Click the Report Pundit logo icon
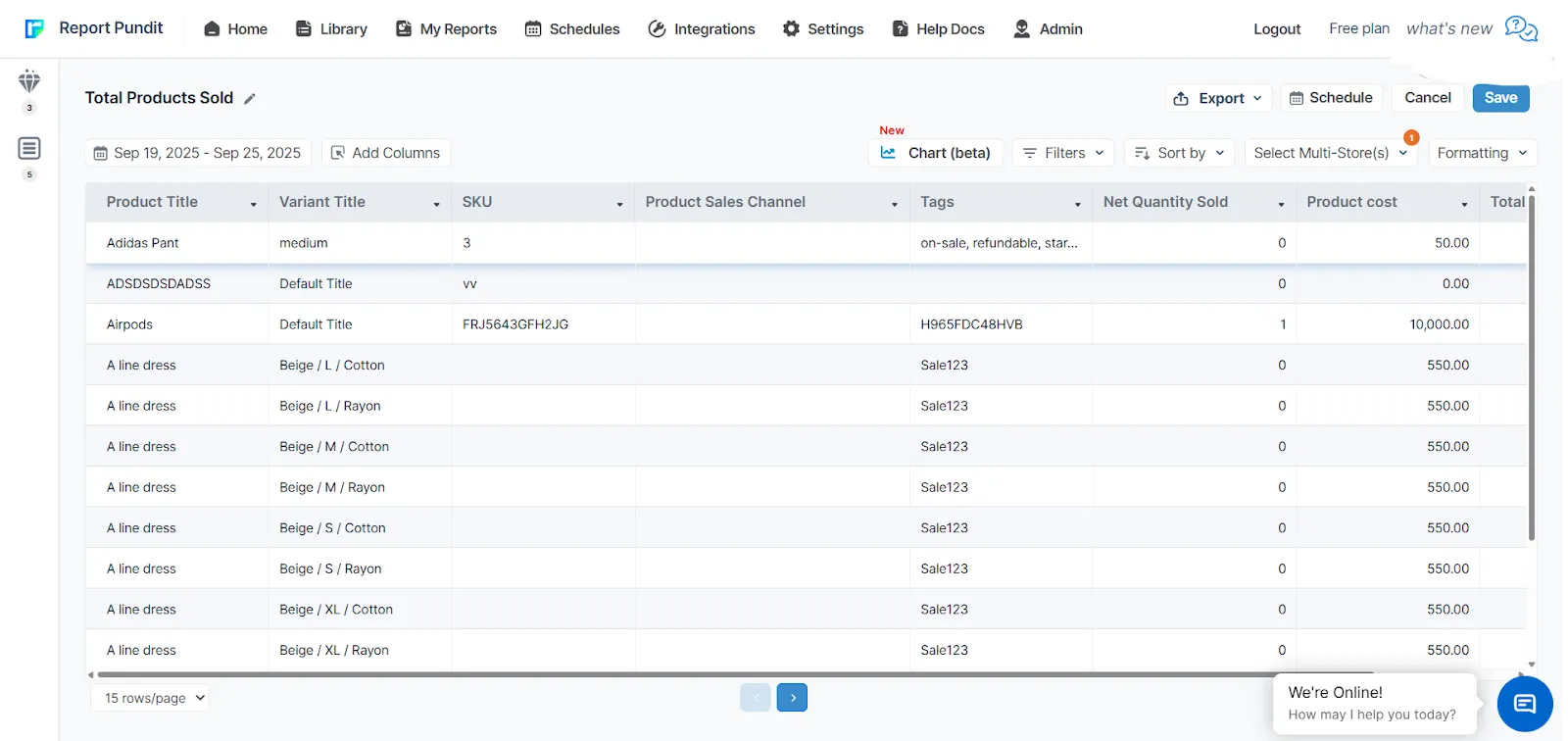1568x741 pixels. pyautogui.click(x=34, y=28)
